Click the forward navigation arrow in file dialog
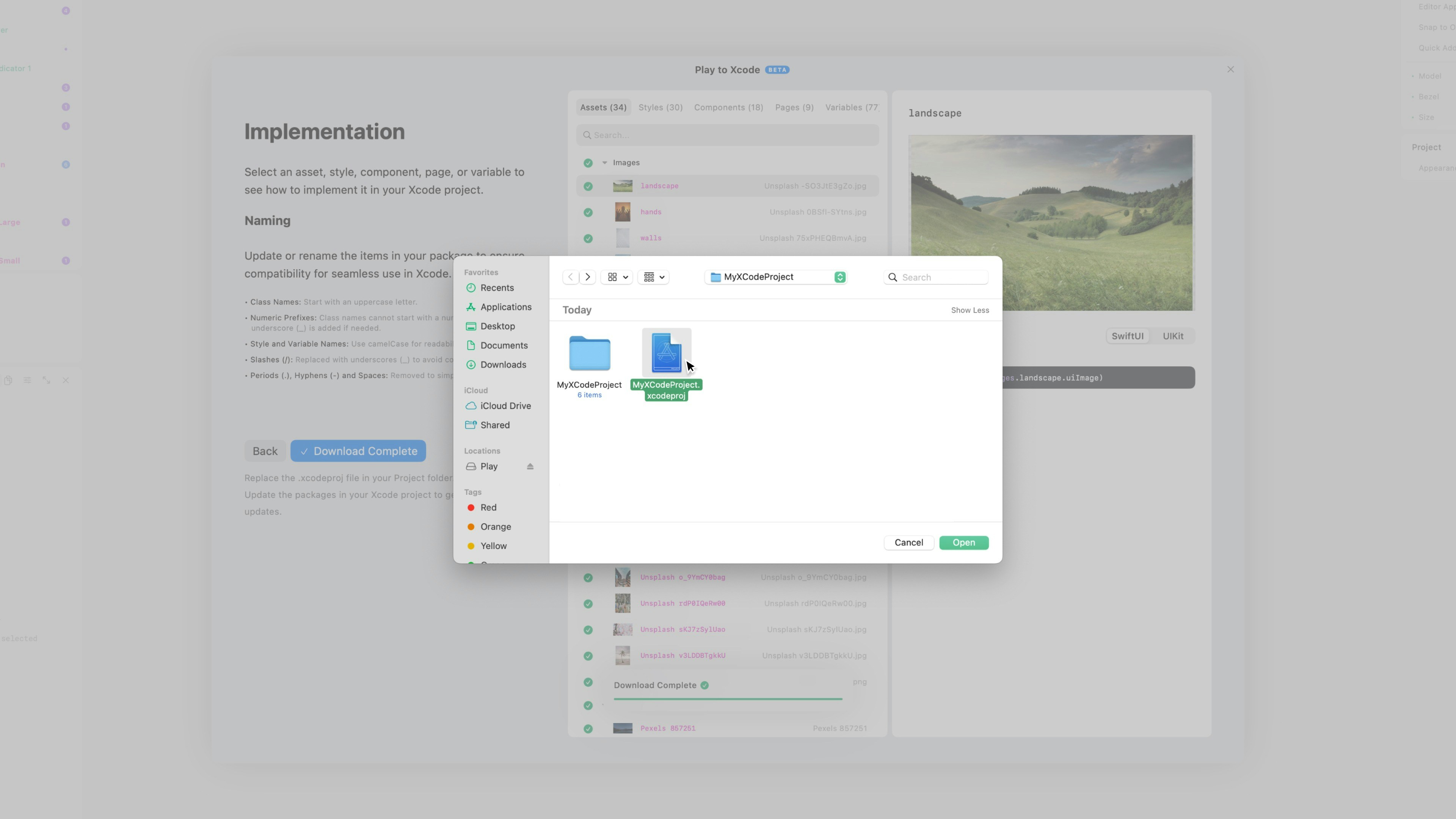 click(588, 277)
